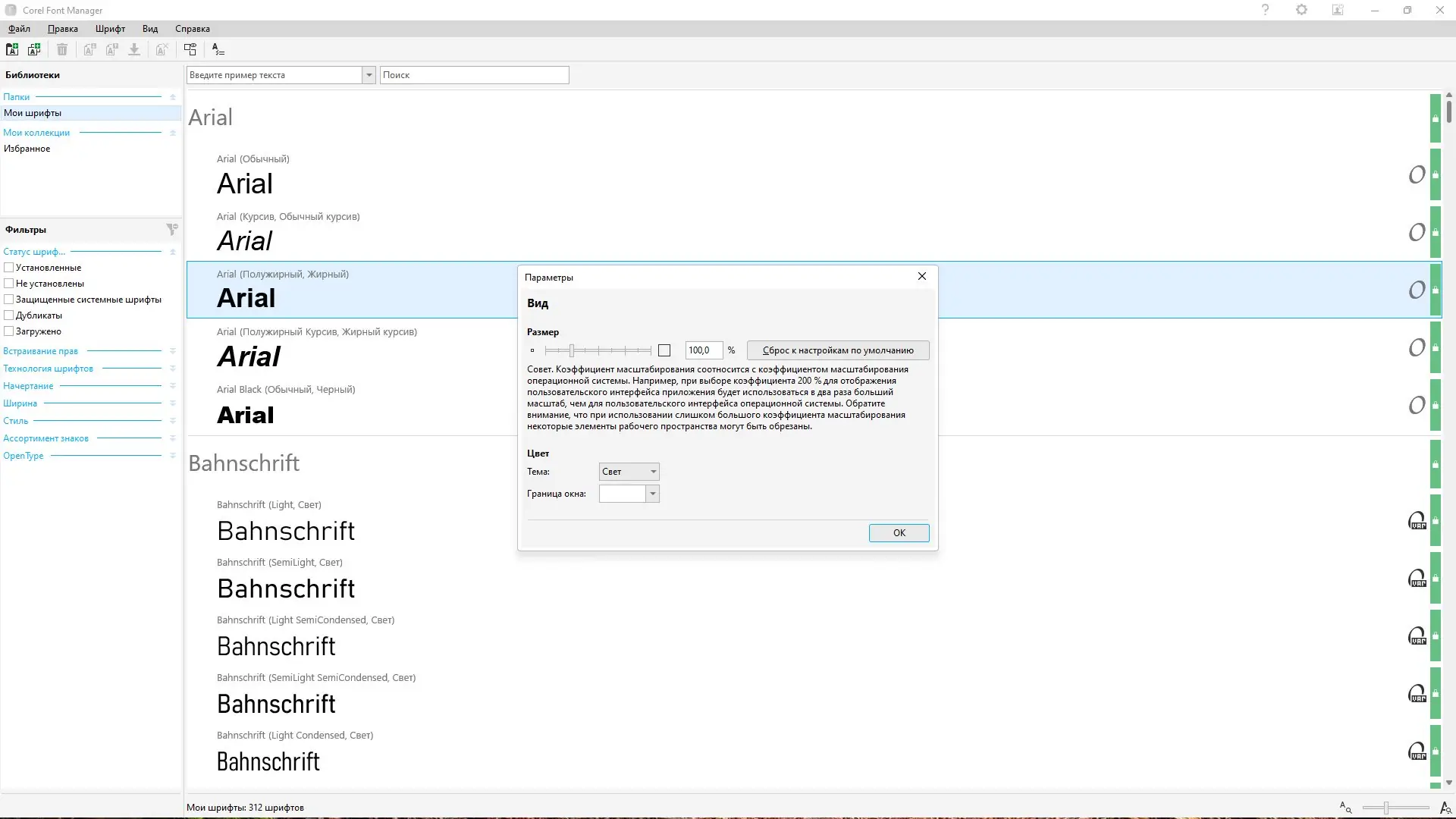Click the filter funnel icon in Фильтры
Image resolution: width=1456 pixels, height=819 pixels.
click(172, 229)
